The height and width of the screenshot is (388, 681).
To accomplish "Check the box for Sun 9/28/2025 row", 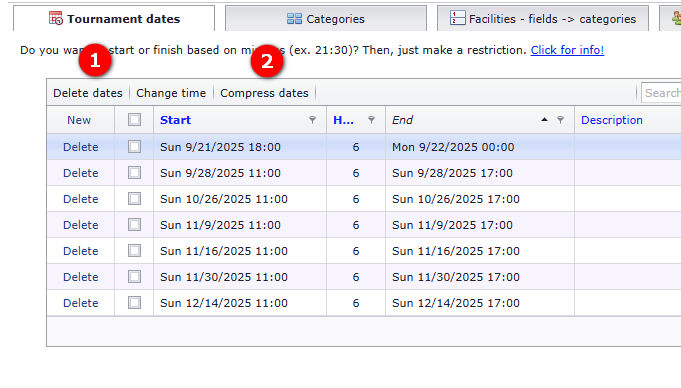I will (x=134, y=172).
